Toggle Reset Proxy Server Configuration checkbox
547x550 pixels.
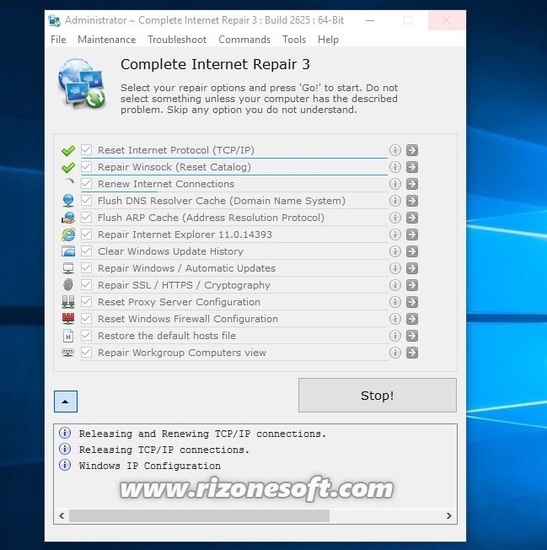pos(86,302)
